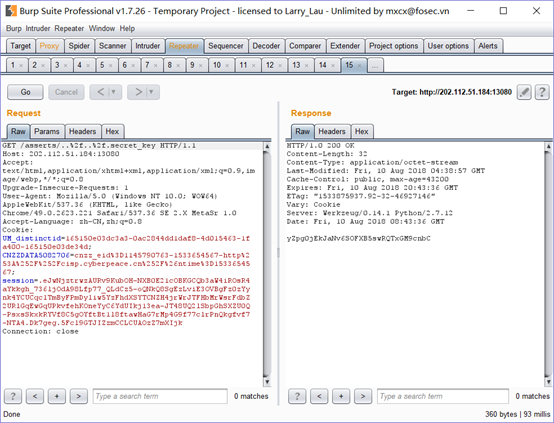The height and width of the screenshot is (423, 554).
Task: Open the request Hex tab
Action: coord(112,131)
